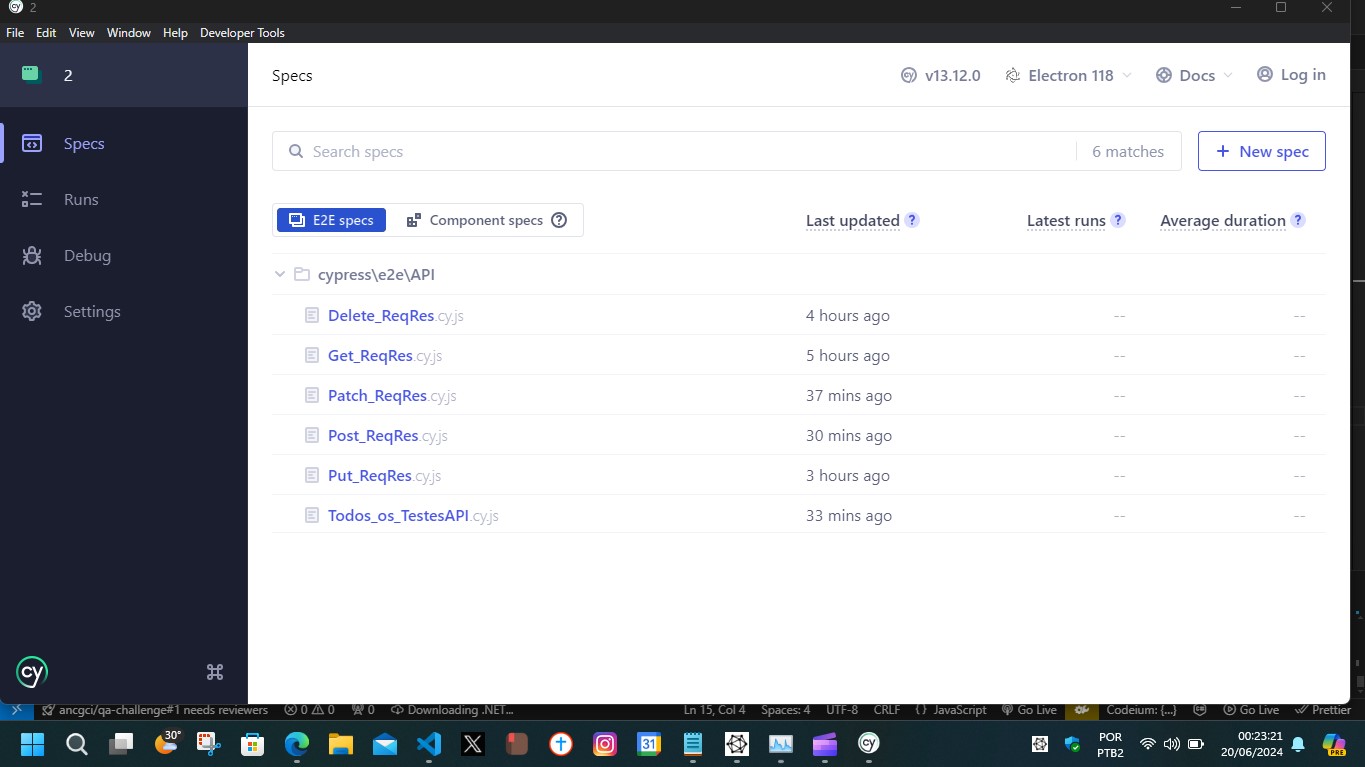Screen dimensions: 1365x767
Task: Open the Developer Tools menu
Action: pyautogui.click(x=242, y=32)
